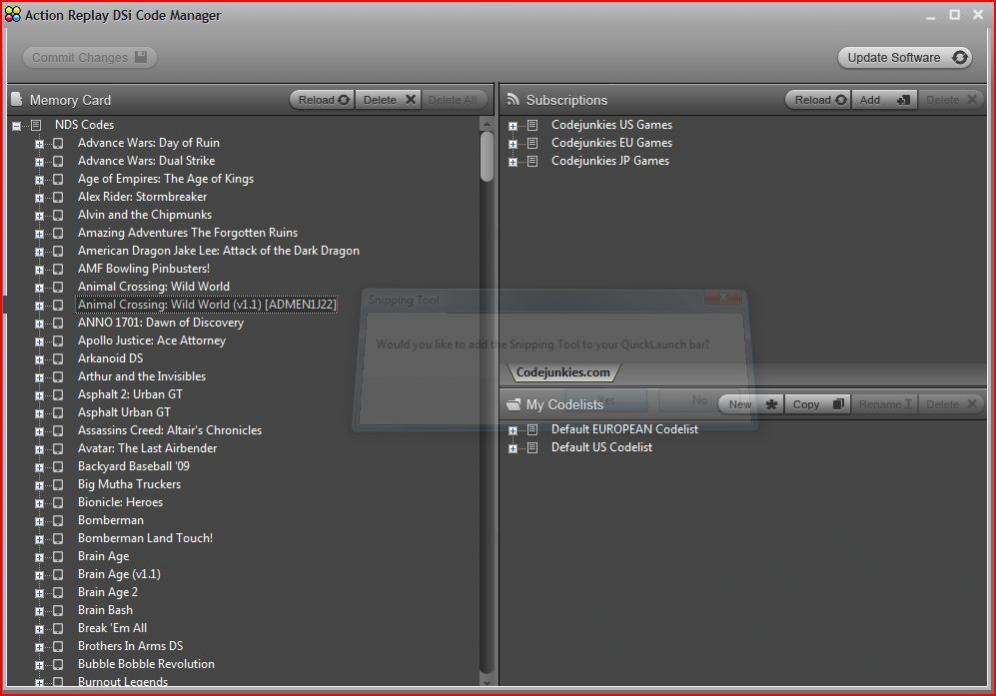996x696 pixels.
Task: Expand Advance Wars: Dual Strike node
Action: [39, 162]
